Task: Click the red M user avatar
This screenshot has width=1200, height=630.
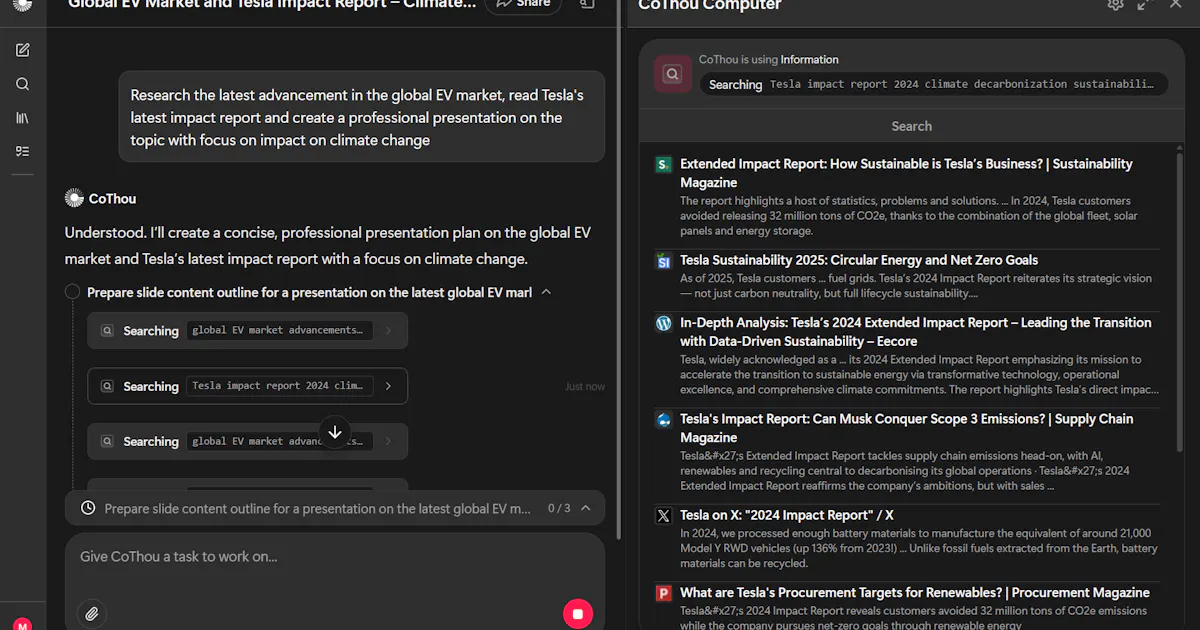Action: click(23, 625)
